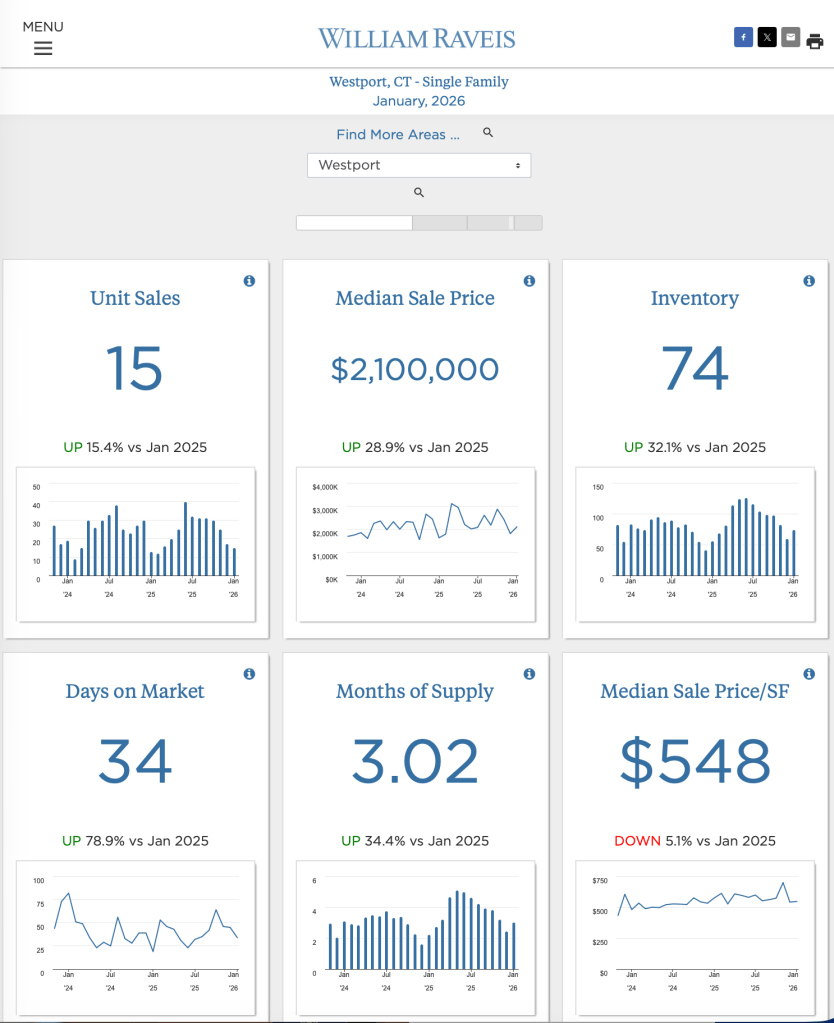Viewport: 834px width, 1023px height.
Task: Open the Westport area dropdown
Action: (418, 165)
